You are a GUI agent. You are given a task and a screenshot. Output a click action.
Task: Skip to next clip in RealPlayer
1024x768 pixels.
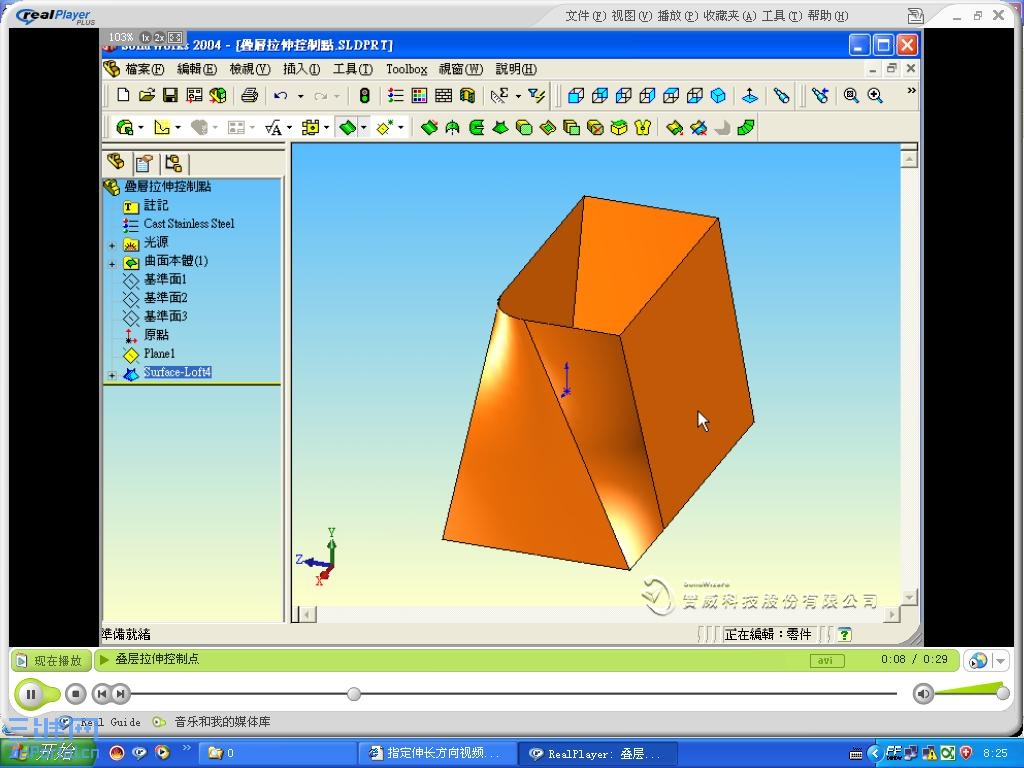120,694
